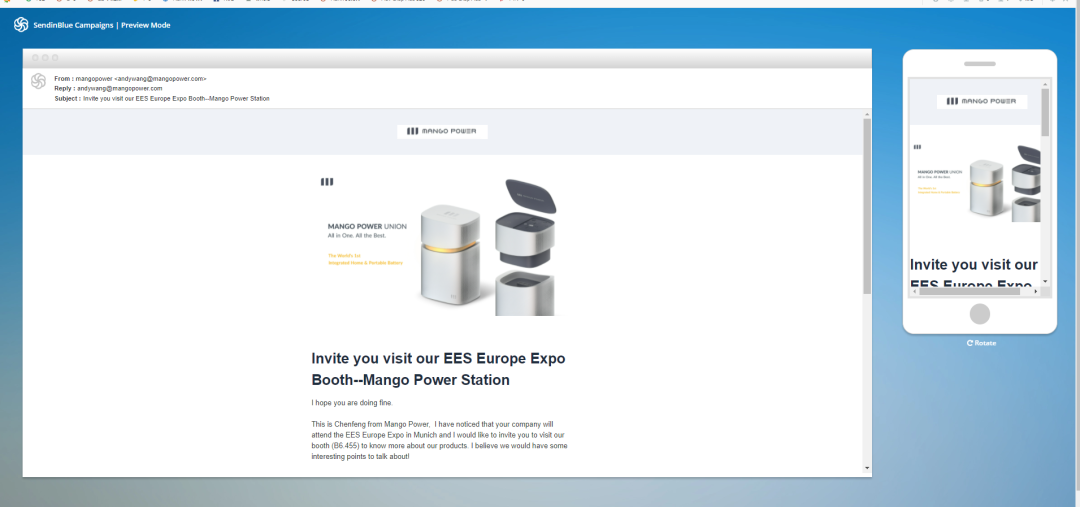Viewport: 1080px width, 507px height.
Task: Click the desktop preview scroll-up arrow
Action: pyautogui.click(x=867, y=114)
